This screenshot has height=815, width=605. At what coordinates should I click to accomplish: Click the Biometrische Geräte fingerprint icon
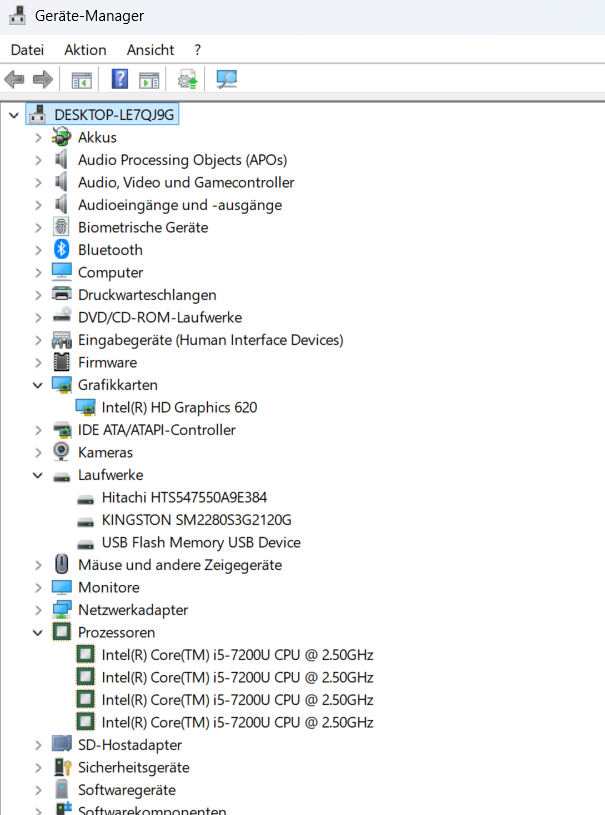(x=61, y=227)
